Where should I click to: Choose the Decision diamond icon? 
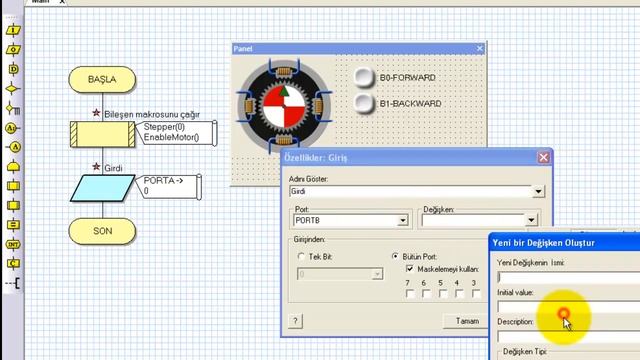pos(13,89)
